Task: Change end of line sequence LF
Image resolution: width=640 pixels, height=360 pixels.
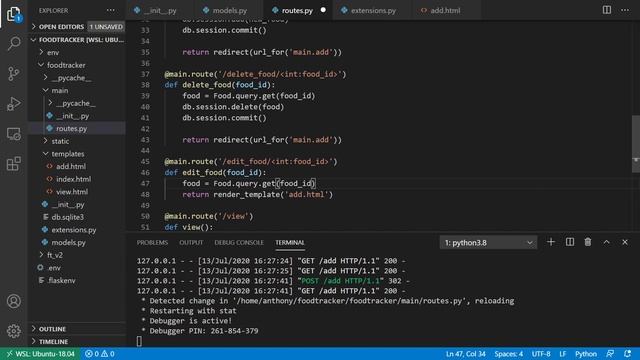Action: (x=562, y=354)
